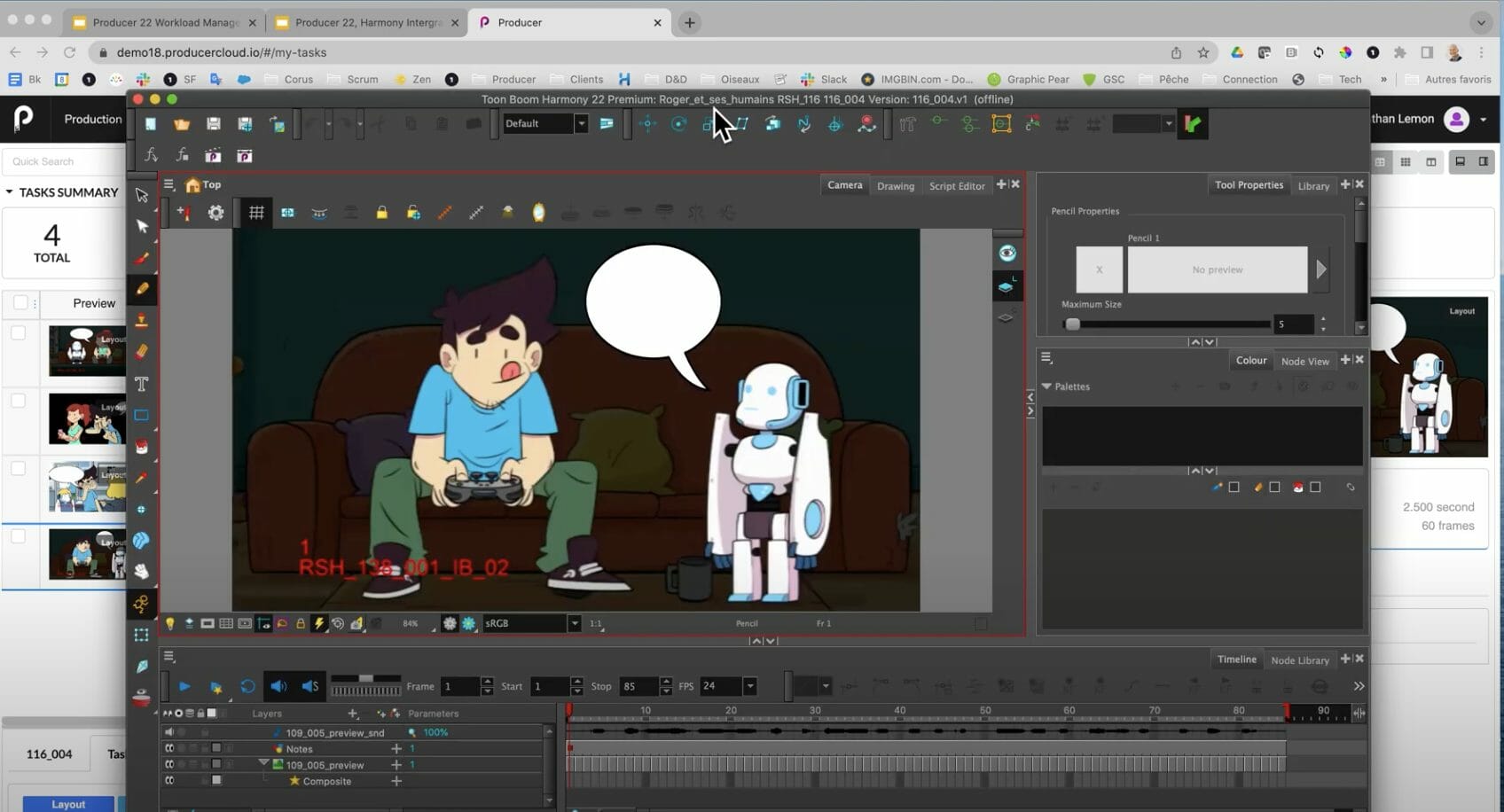Click the yellow lock icon in Camera toolbar
Viewport: 1504px width, 812px height.
[381, 213]
